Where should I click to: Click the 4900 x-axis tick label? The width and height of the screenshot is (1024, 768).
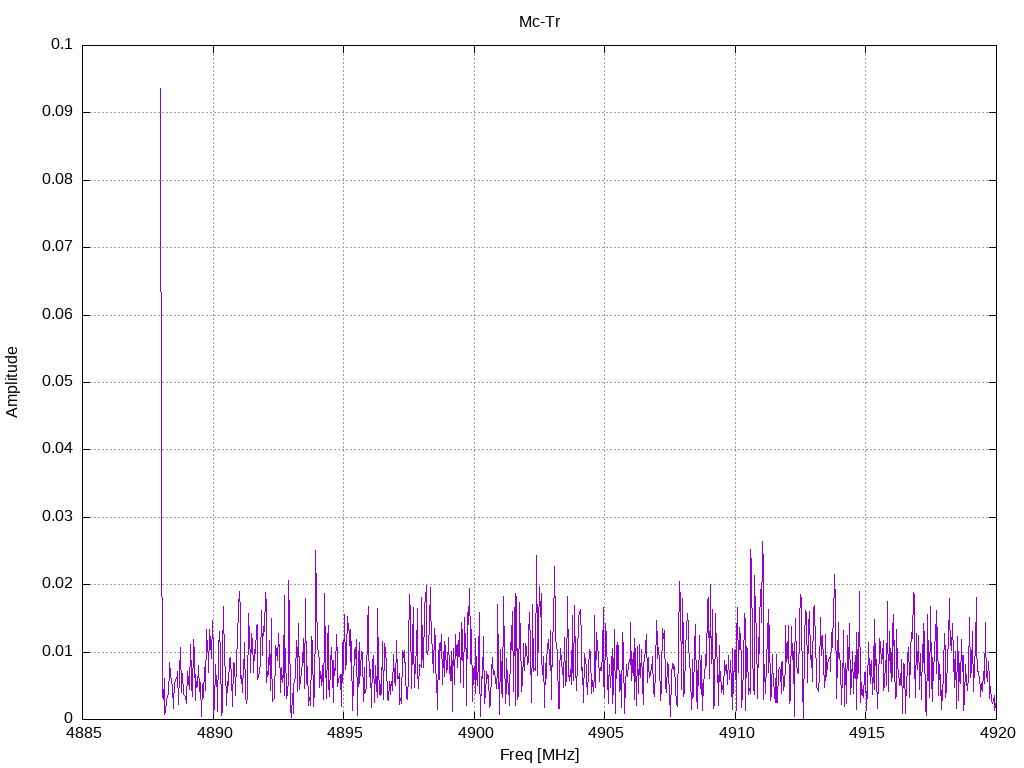point(474,734)
